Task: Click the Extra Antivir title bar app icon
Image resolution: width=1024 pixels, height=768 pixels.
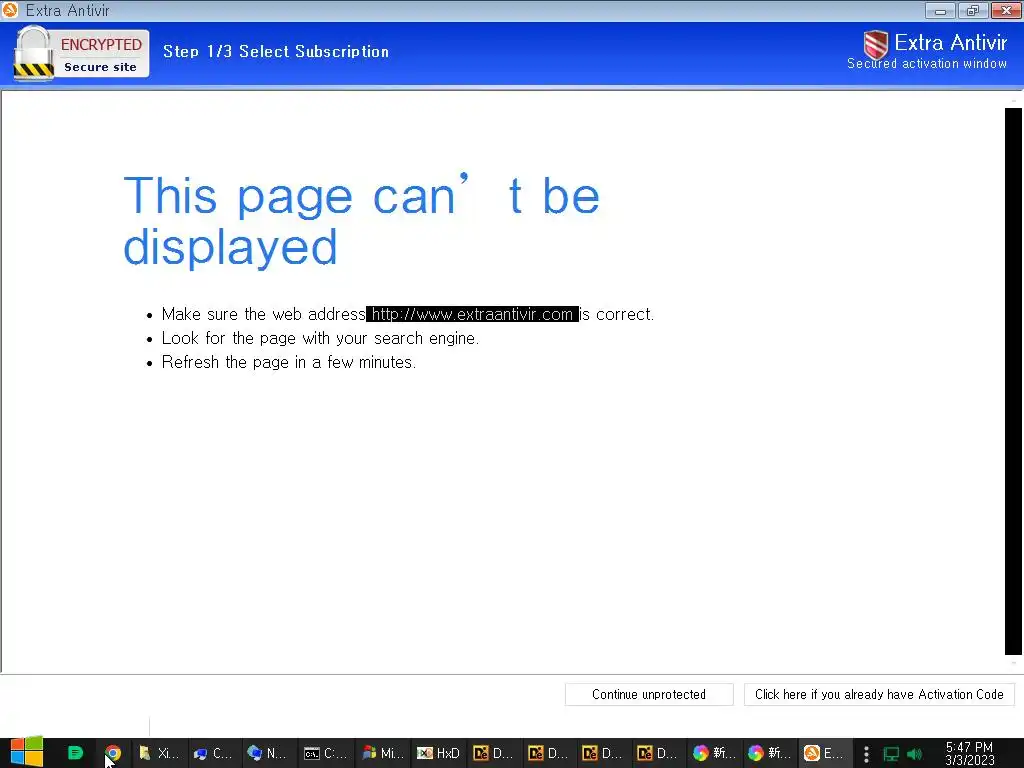Action: [x=10, y=10]
